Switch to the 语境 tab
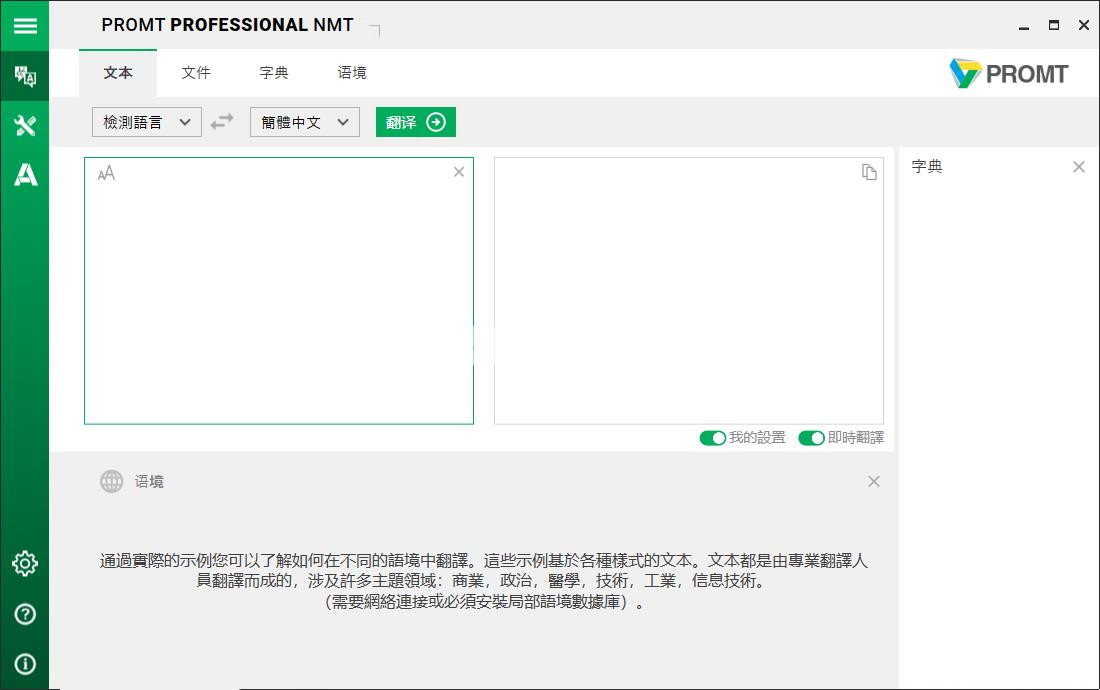The width and height of the screenshot is (1100, 690). [352, 73]
